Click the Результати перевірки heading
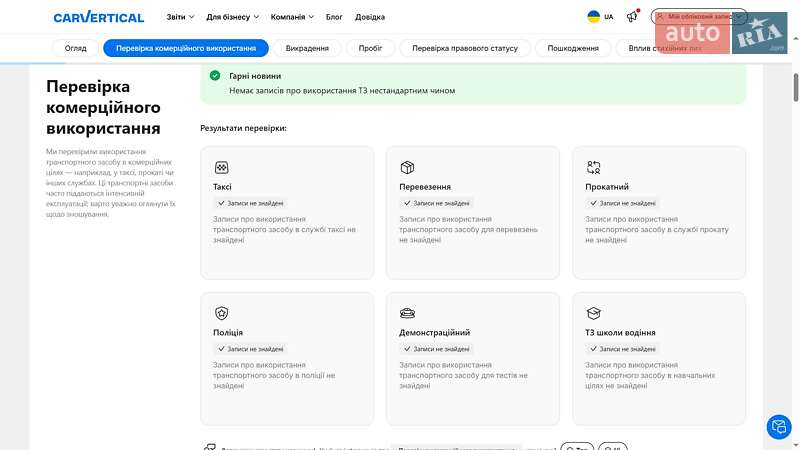800x450 pixels. coord(243,128)
